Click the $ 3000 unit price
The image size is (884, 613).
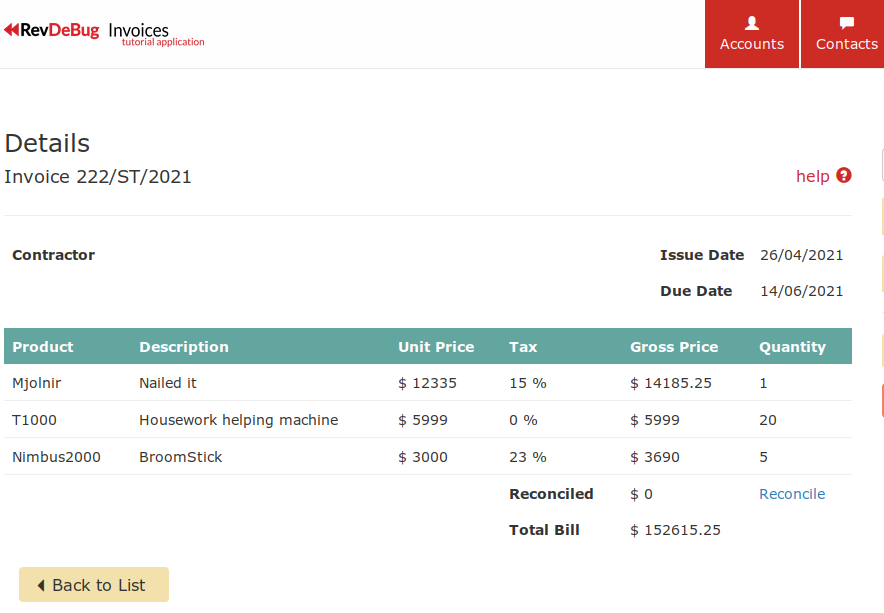(x=423, y=457)
